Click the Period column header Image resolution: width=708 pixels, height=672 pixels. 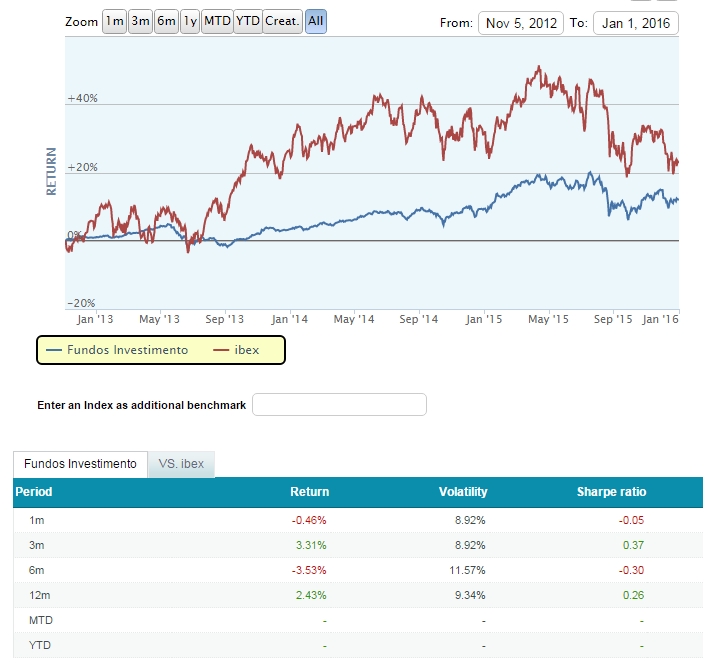coord(34,492)
